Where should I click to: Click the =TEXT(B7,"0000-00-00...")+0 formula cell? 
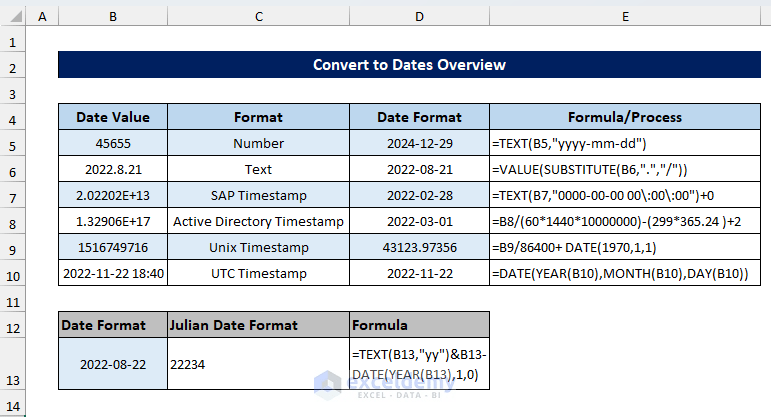(x=625, y=195)
